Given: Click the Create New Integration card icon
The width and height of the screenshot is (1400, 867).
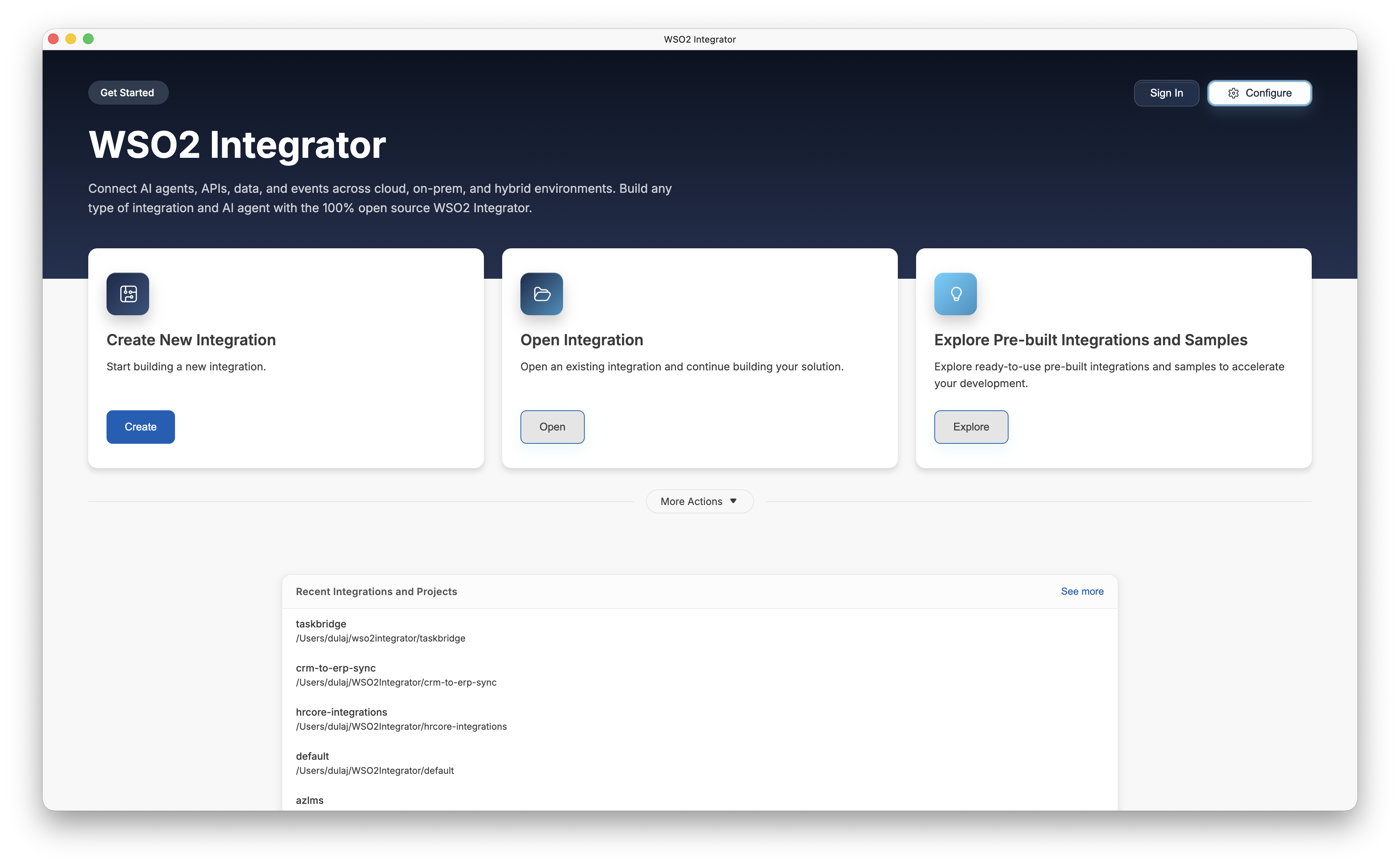Looking at the screenshot, I should tap(127, 294).
